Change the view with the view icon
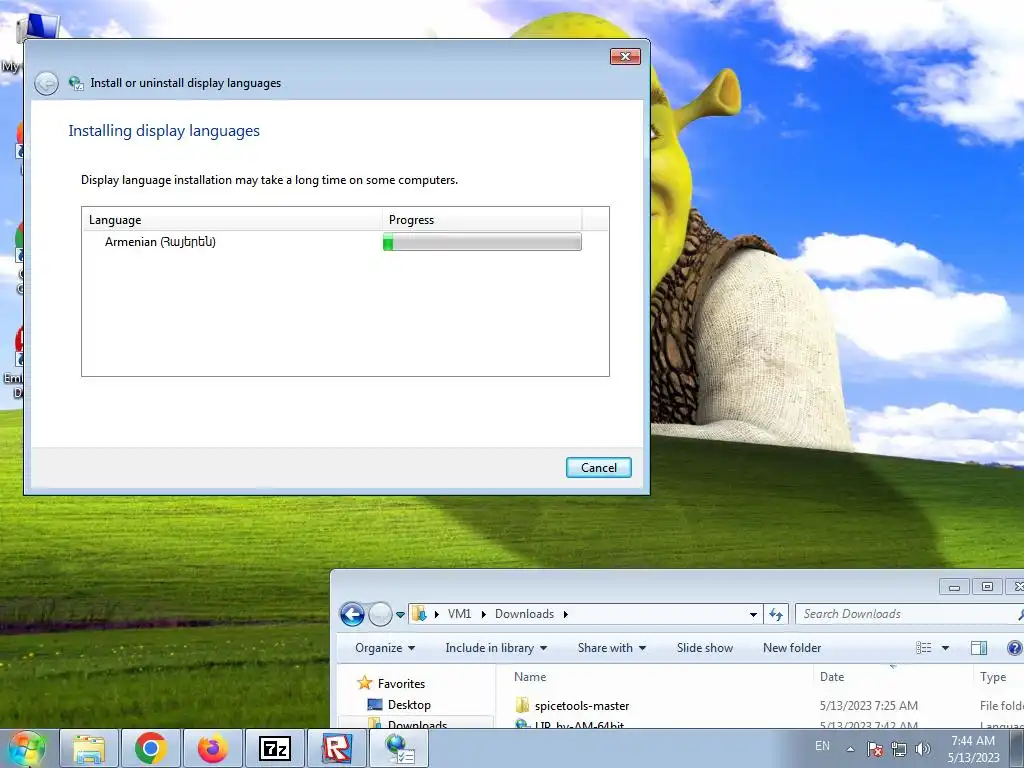The height and width of the screenshot is (768, 1024). click(923, 648)
